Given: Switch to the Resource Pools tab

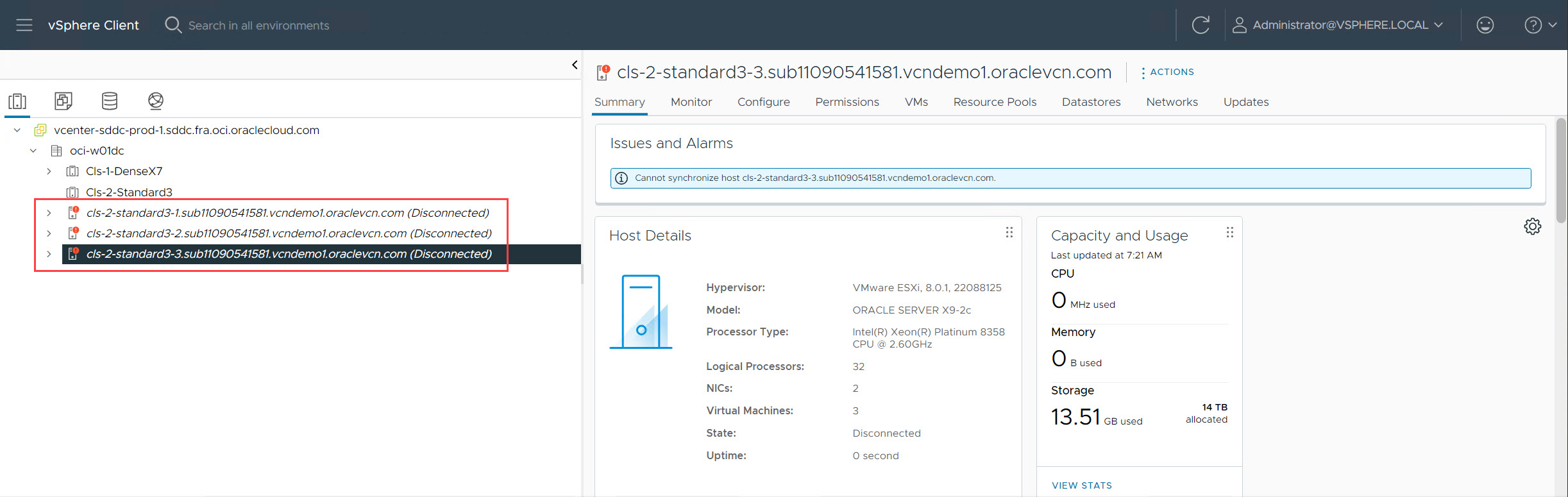Looking at the screenshot, I should 995,102.
